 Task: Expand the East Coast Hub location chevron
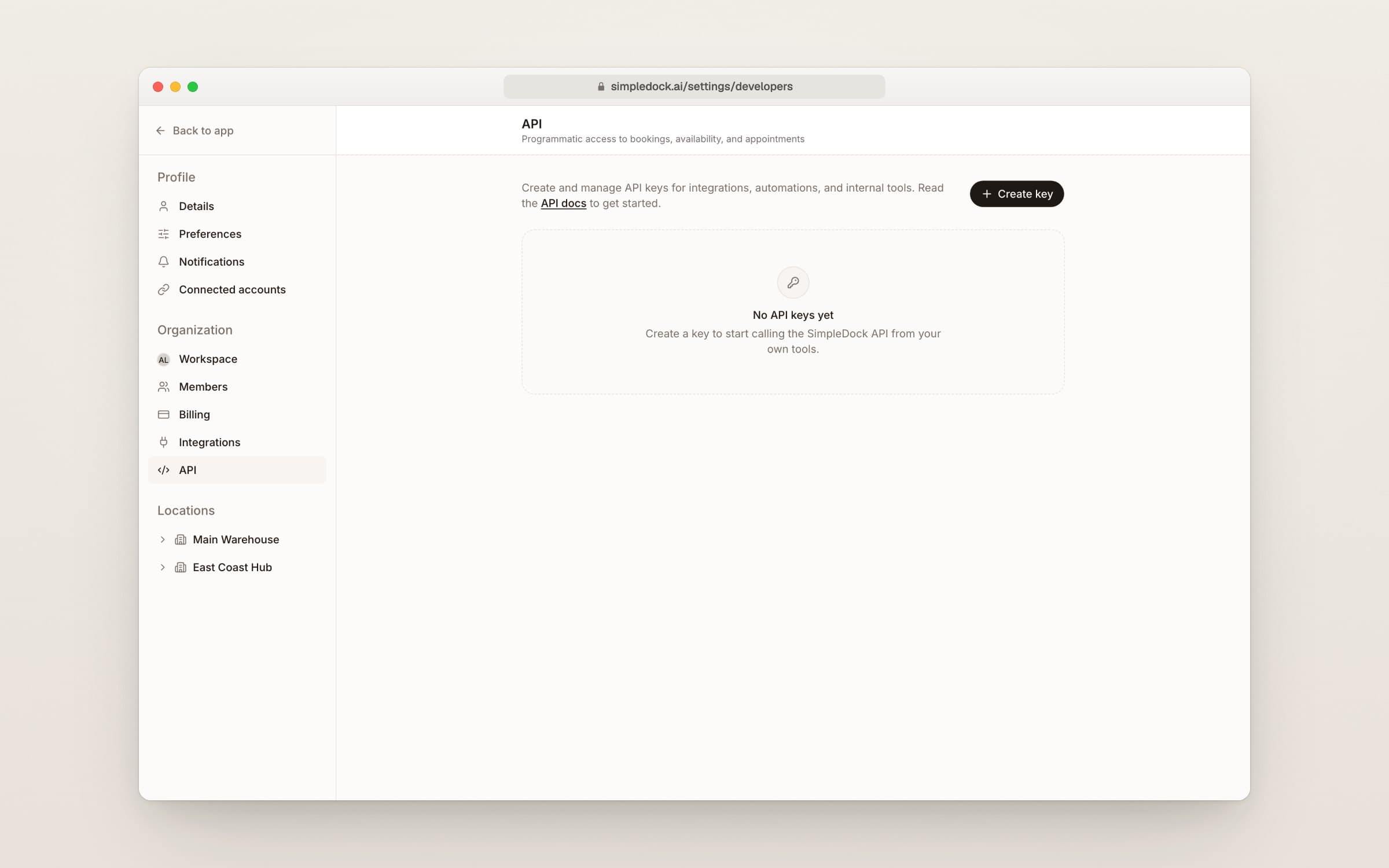click(x=163, y=567)
